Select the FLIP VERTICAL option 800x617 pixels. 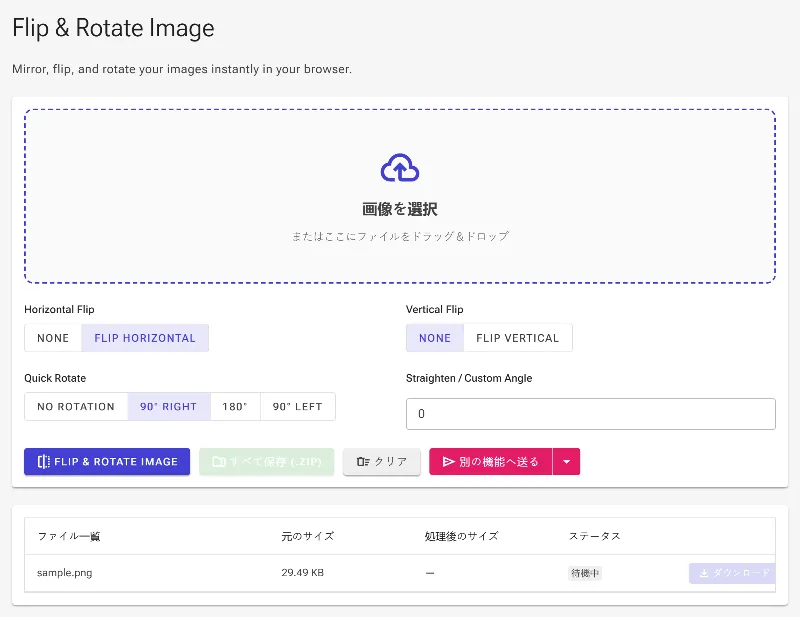tap(517, 338)
